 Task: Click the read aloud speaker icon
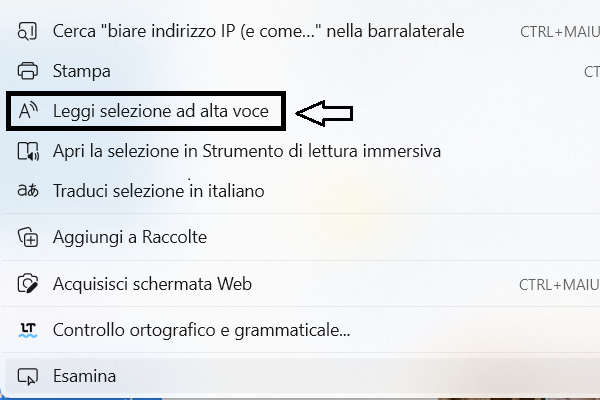[x=29, y=111]
